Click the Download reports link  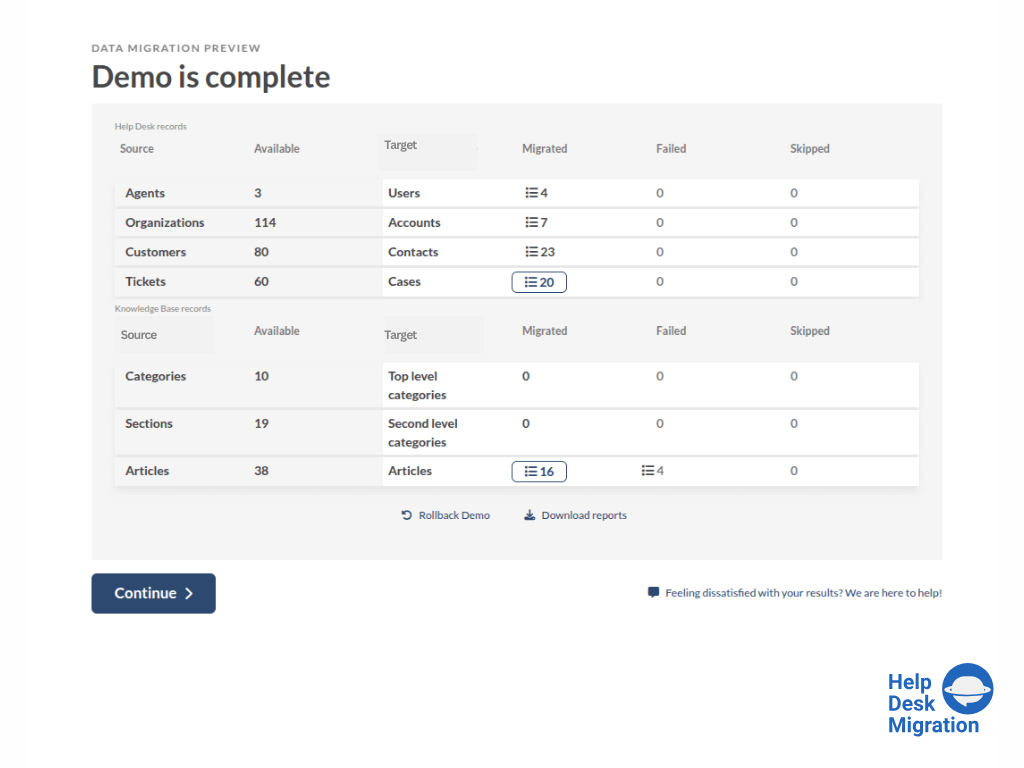click(x=584, y=516)
